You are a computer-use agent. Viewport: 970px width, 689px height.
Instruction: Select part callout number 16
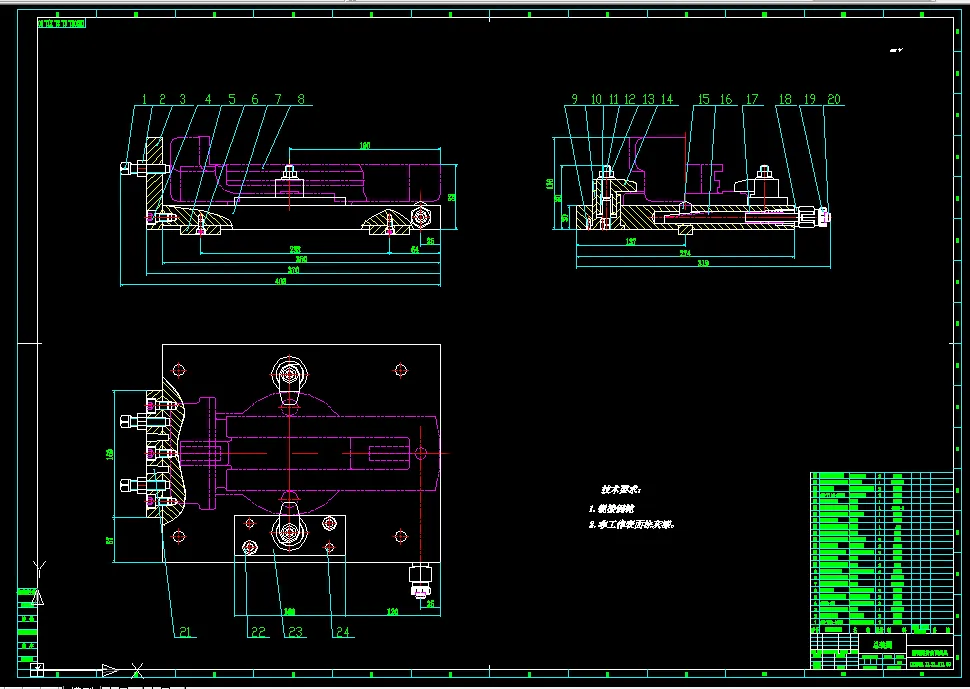pos(726,99)
